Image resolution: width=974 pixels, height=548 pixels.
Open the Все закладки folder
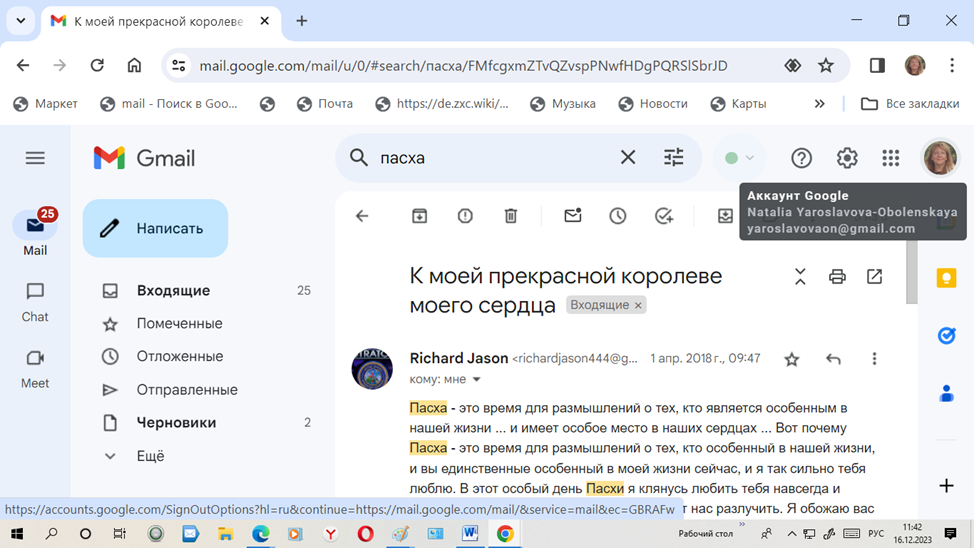910,104
